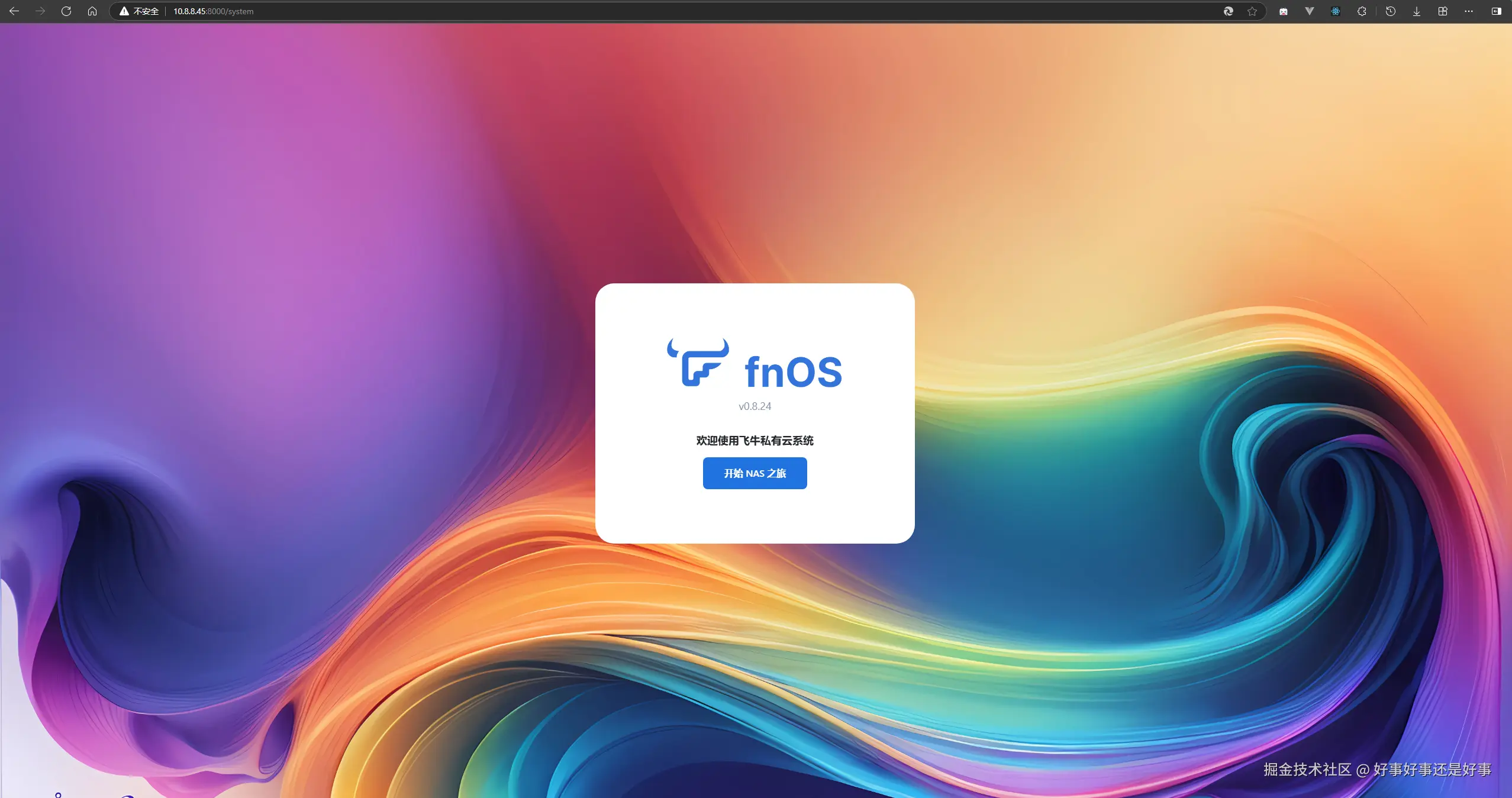This screenshot has width=1512, height=798.
Task: Click the fnOS bull logo
Action: [x=698, y=362]
